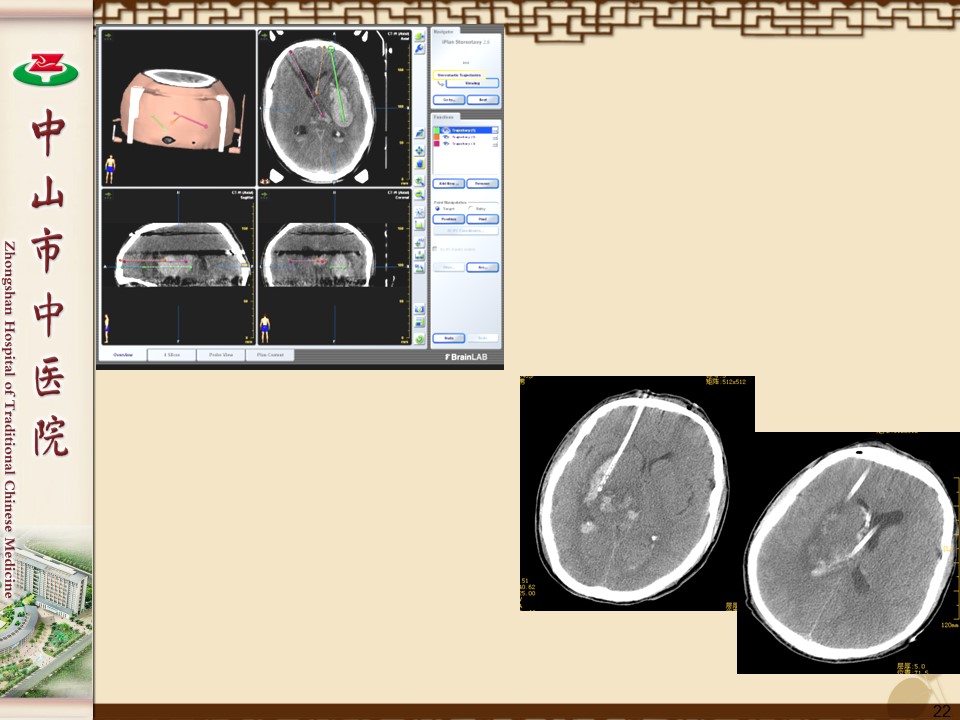Click the iPlan Stereotaxy title text

pyautogui.click(x=466, y=42)
